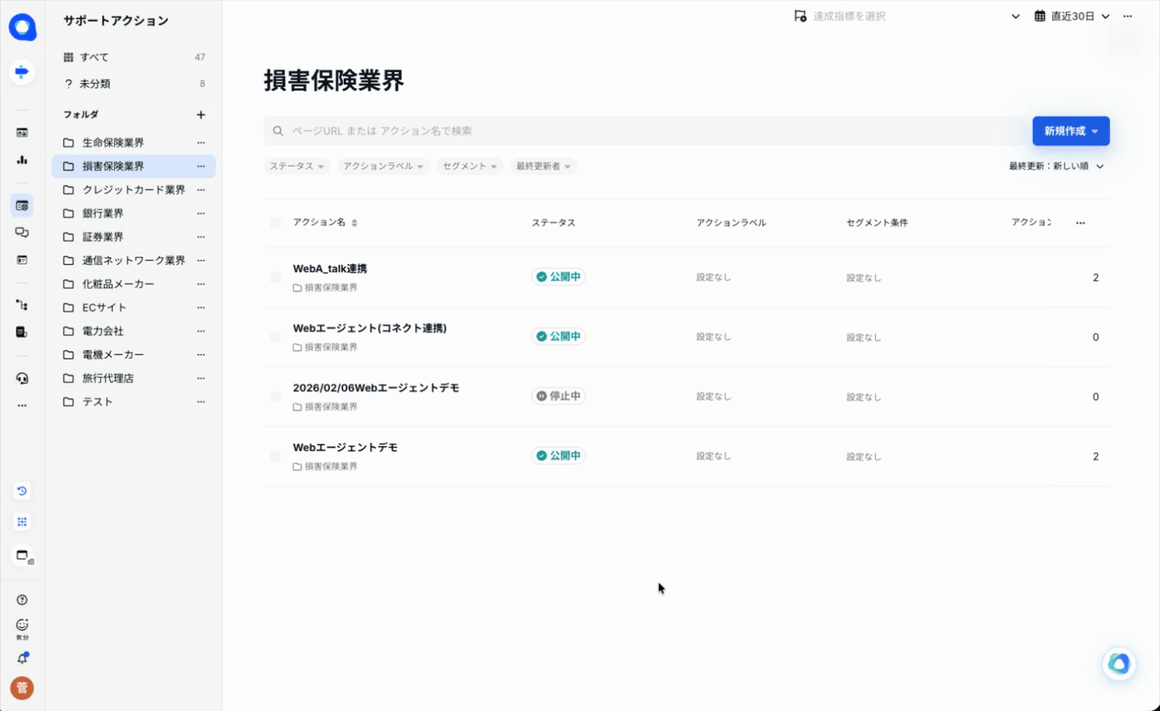Click the ステータス column header

pos(553,223)
